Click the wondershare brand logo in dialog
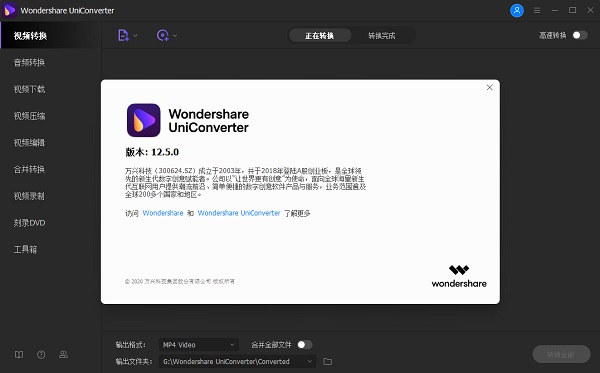 (459, 276)
